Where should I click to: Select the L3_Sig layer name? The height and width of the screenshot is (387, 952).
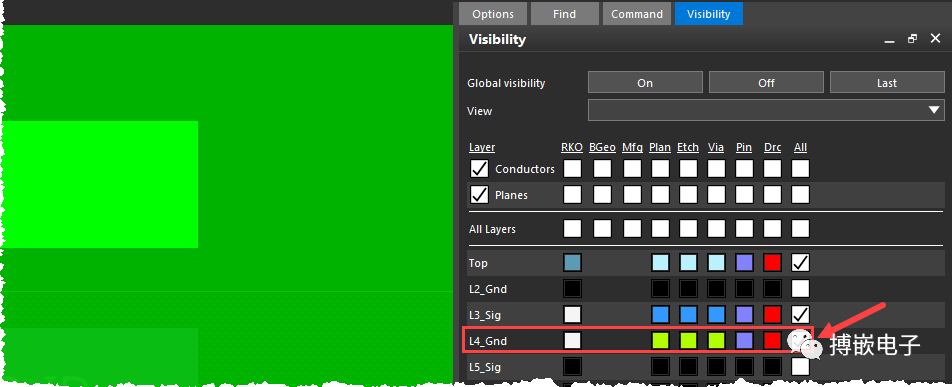[485, 315]
